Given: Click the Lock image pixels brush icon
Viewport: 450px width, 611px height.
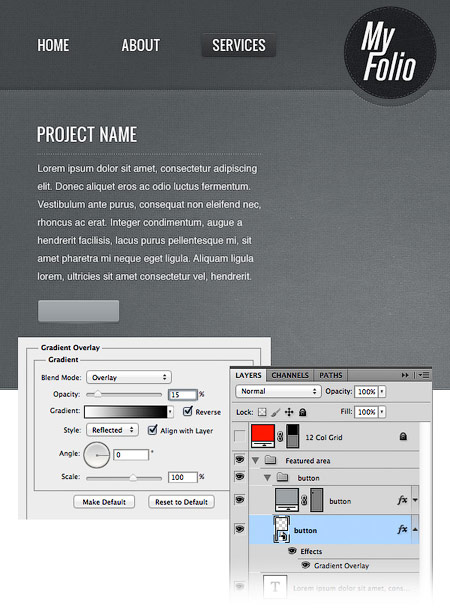Looking at the screenshot, I should 275,412.
